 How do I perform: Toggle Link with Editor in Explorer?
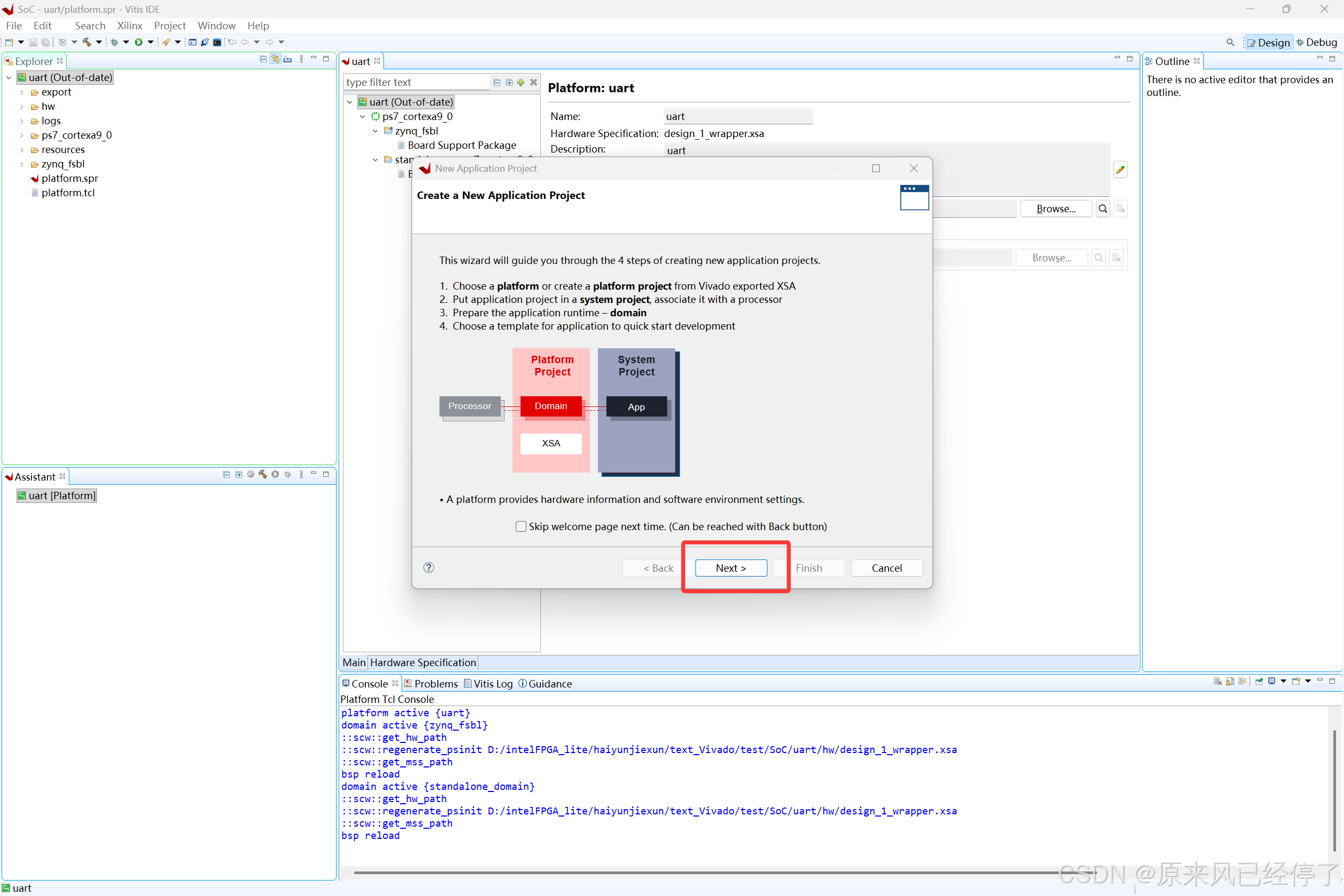coord(275,59)
